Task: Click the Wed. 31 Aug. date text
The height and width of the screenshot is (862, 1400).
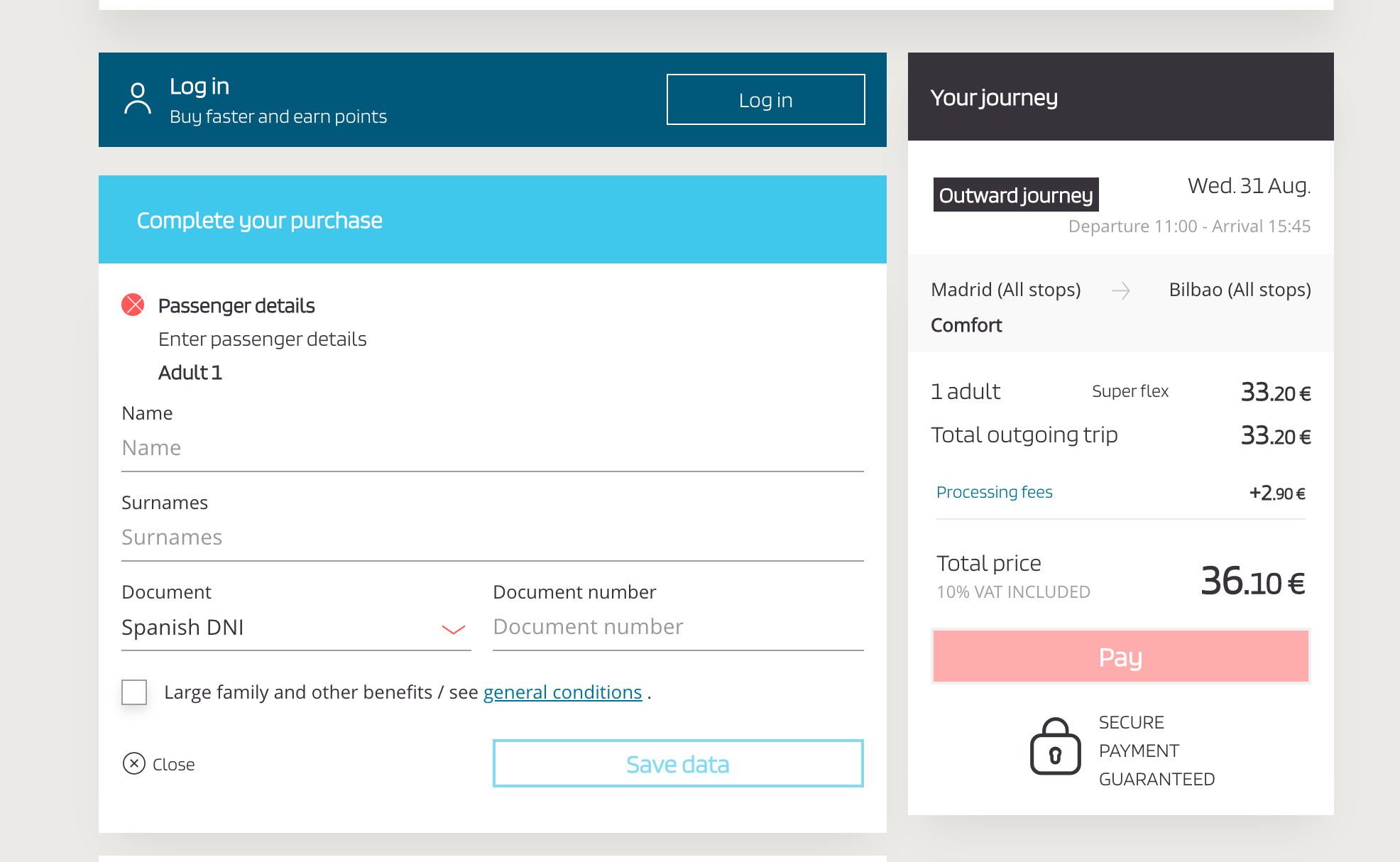Action: (x=1249, y=186)
